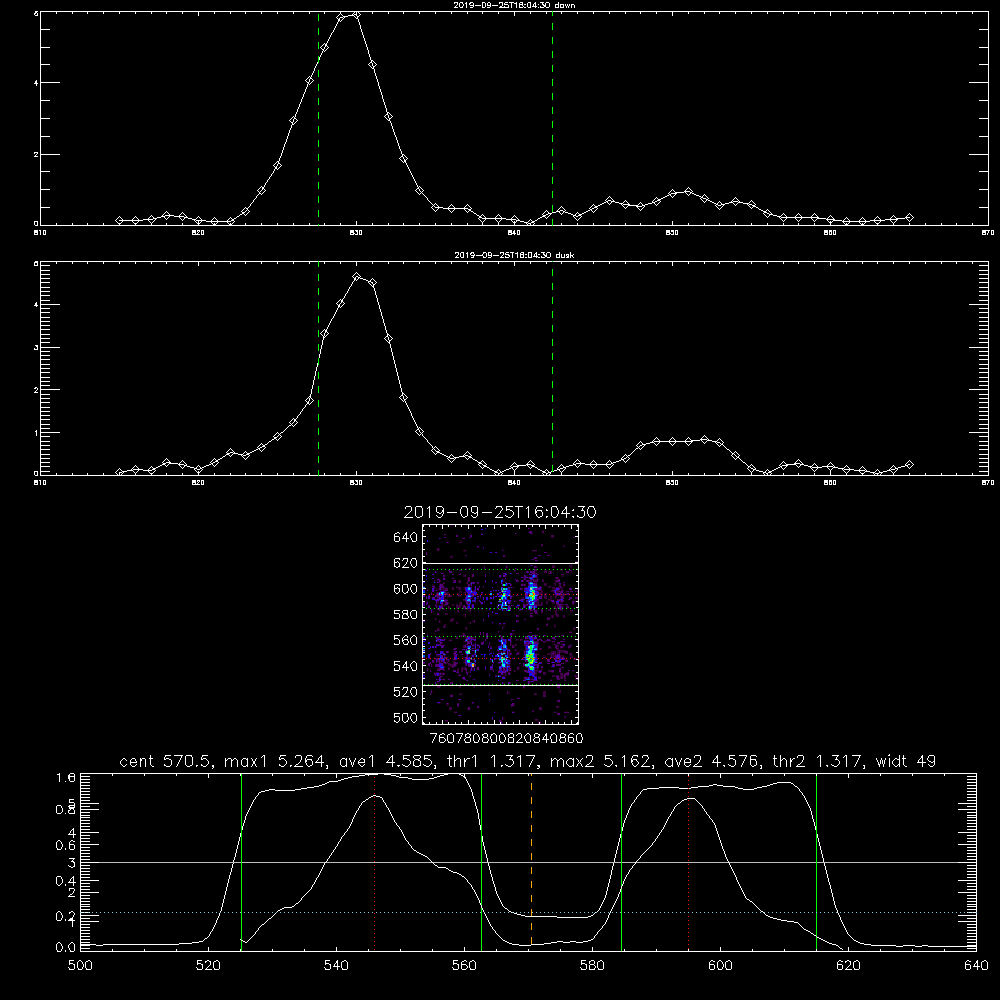
Task: Click the left green dashed line in dusk plot
Action: [318, 368]
